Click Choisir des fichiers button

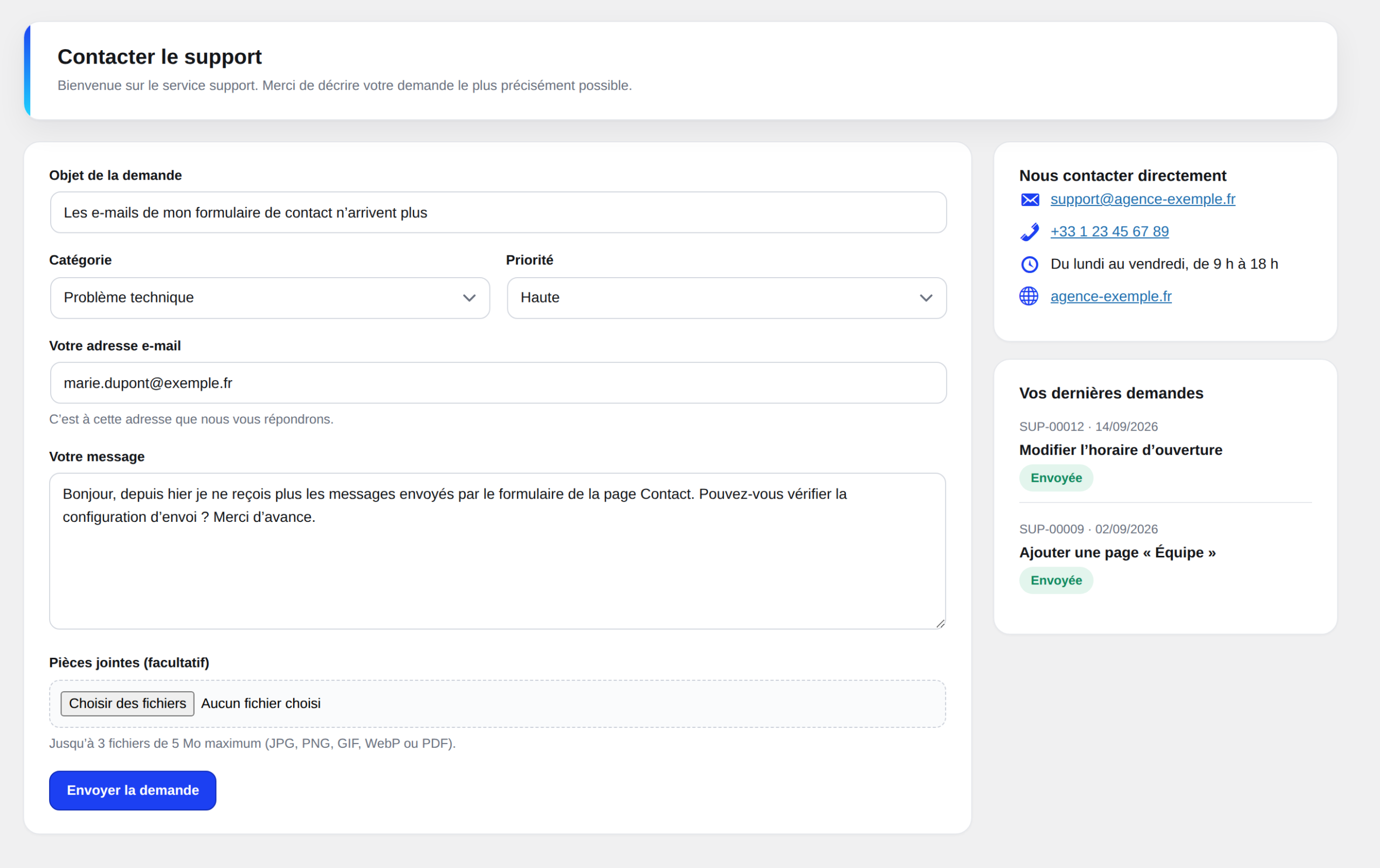[128, 704]
